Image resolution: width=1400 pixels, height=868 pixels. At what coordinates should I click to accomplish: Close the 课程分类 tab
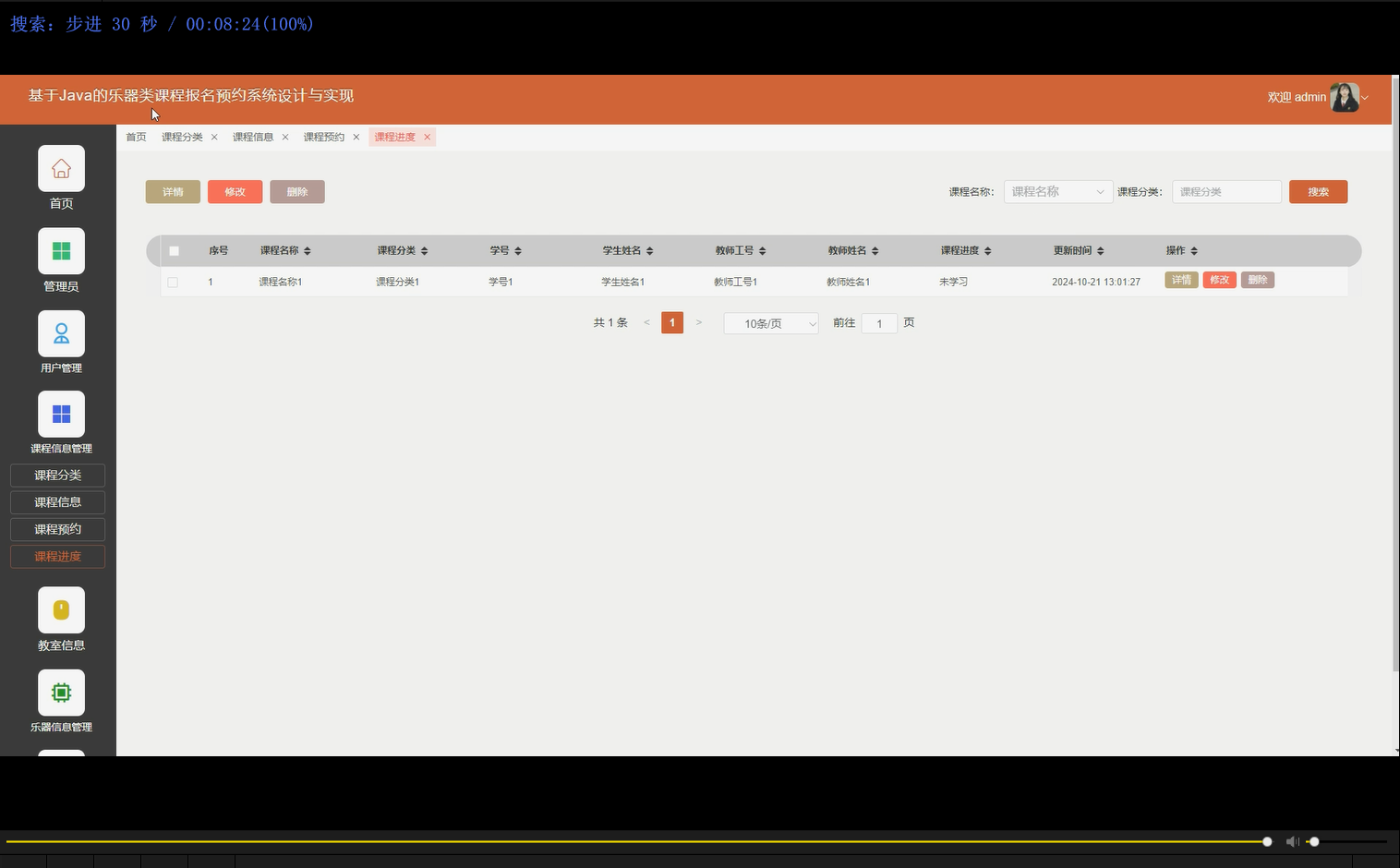(x=214, y=137)
